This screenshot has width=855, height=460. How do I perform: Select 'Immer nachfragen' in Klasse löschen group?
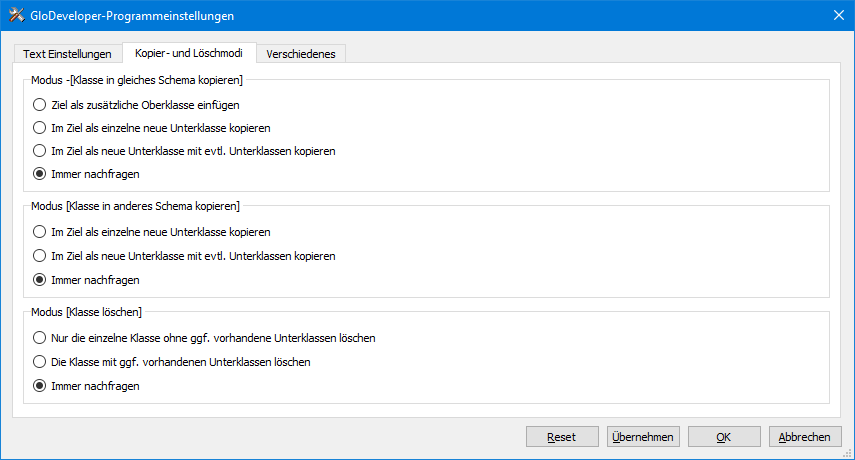[x=86, y=386]
